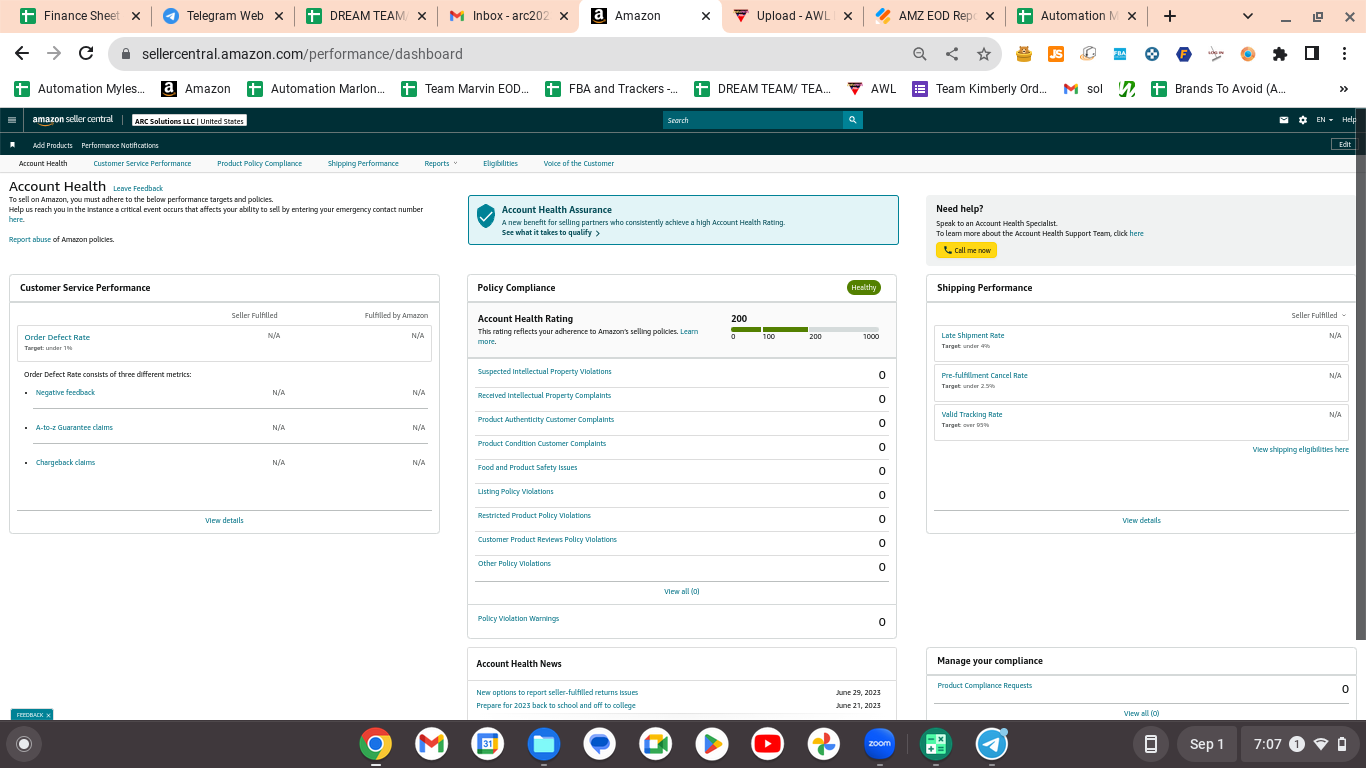Go to the Shipping Performance tab
Screen dimensions: 1366x768
coord(363,163)
